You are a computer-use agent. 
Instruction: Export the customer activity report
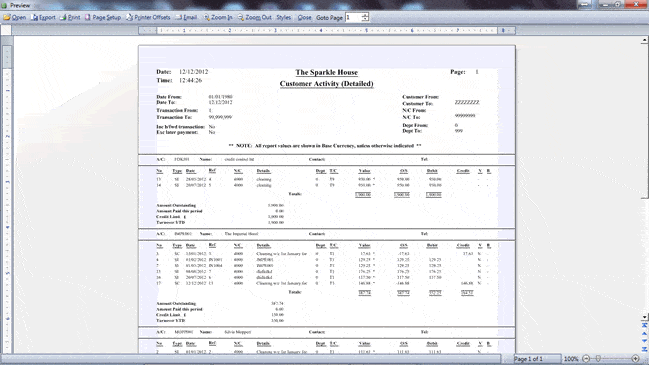(43, 17)
